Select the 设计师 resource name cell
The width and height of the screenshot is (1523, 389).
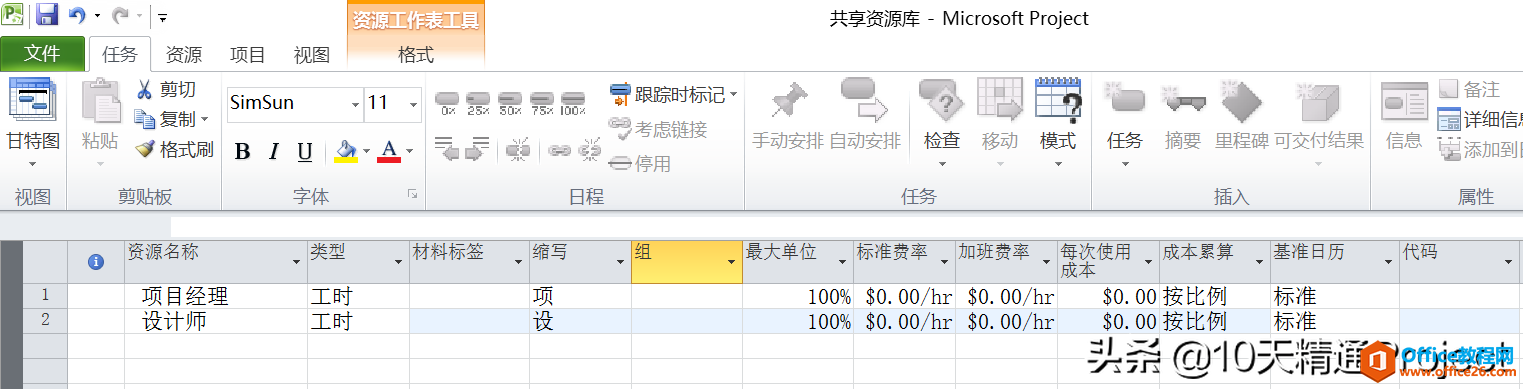click(x=216, y=321)
